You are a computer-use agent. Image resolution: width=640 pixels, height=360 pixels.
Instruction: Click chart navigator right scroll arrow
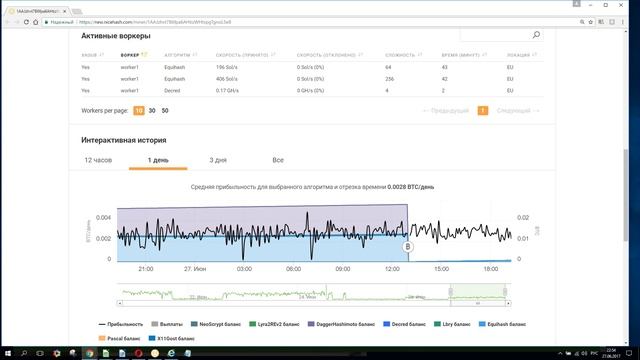(508, 303)
